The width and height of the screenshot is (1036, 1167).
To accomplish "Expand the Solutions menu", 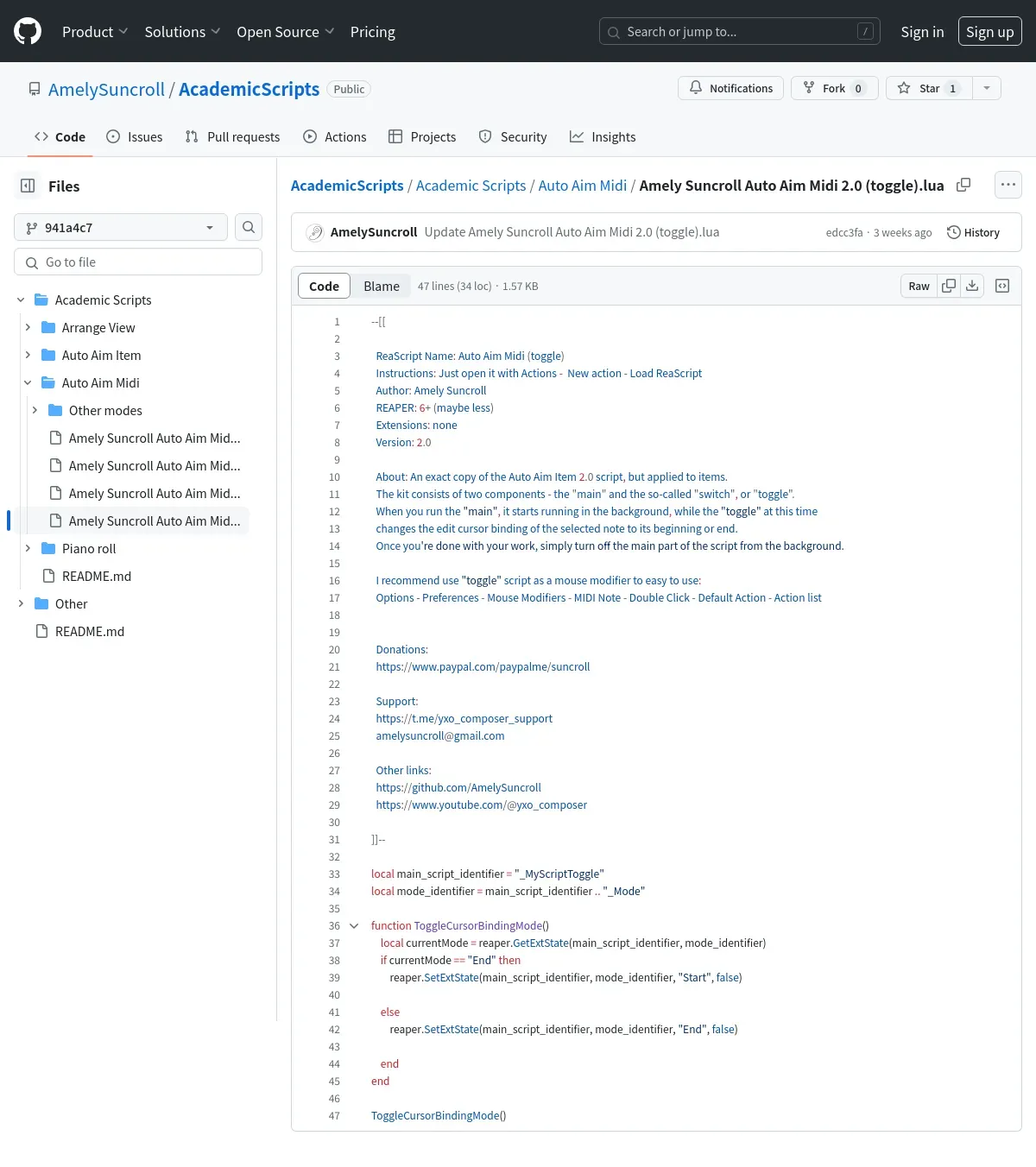I will tap(182, 32).
